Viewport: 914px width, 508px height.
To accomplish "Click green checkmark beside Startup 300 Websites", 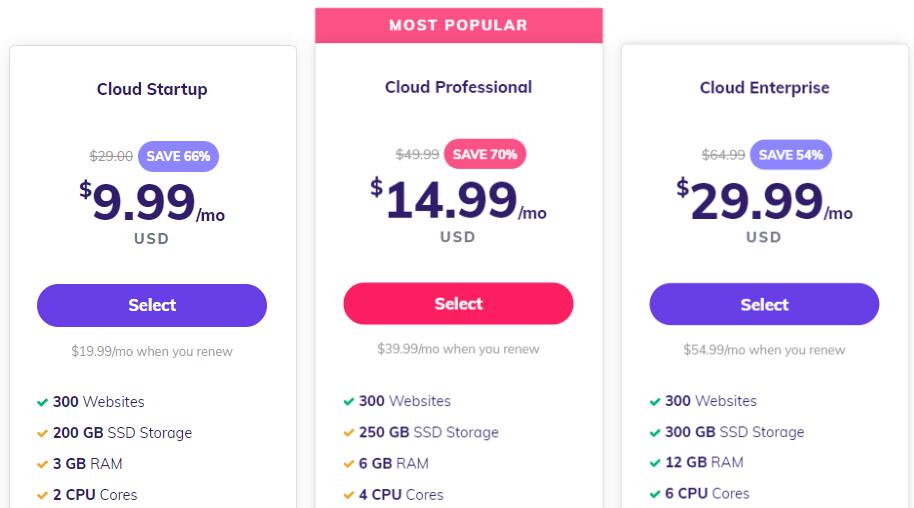I will [x=42, y=402].
